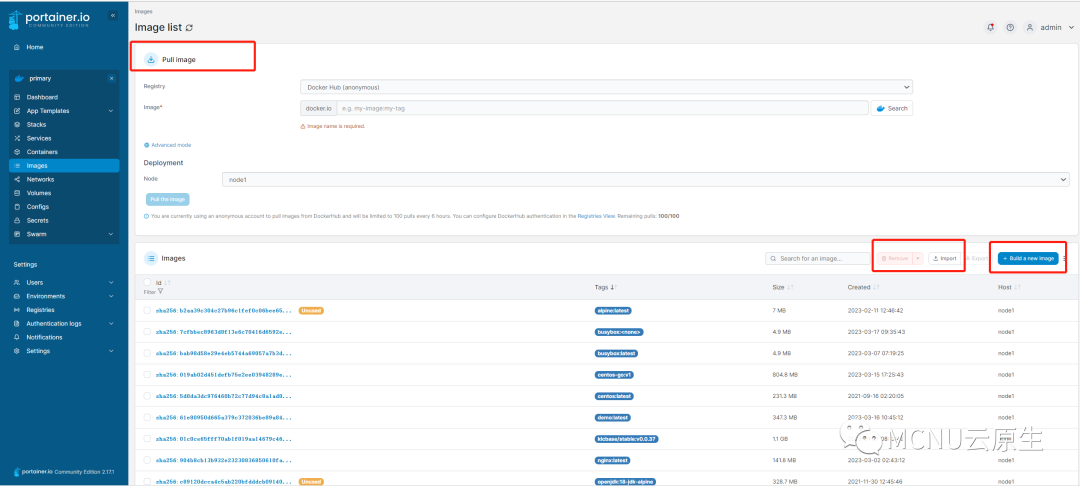Screen dimensions: 1080x487
Task: Select the centos-go:v1 image row checkbox
Action: 147,375
